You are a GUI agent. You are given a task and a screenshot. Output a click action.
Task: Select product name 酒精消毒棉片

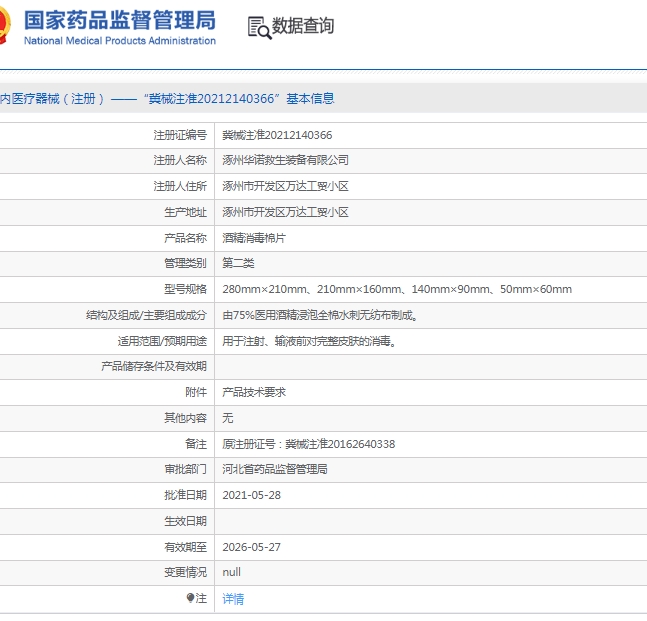pos(254,238)
